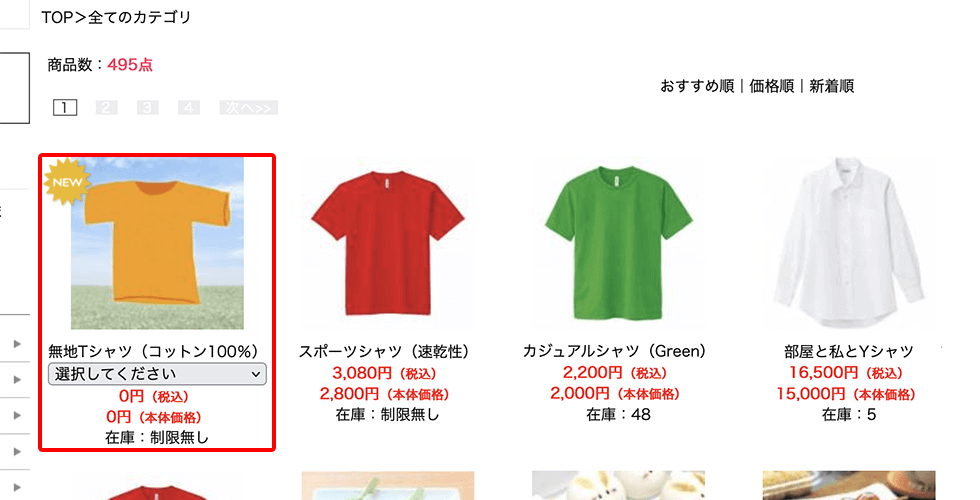980x500 pixels.
Task: Click the 次へ>> next page button
Action: click(x=248, y=108)
